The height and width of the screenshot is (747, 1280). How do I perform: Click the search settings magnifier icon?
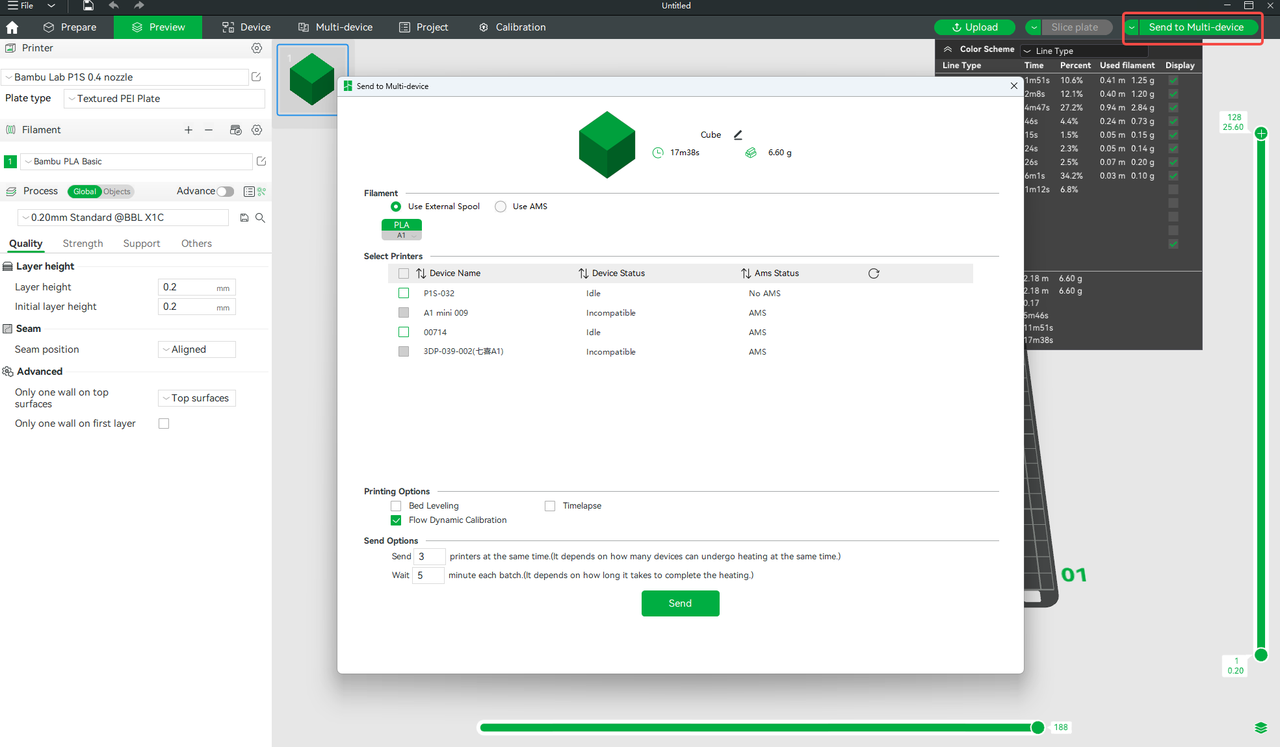coord(260,217)
